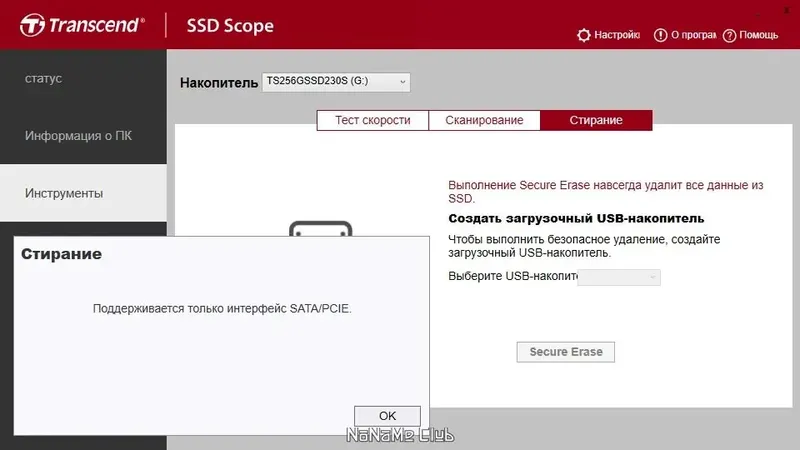Click the Стирание dialog title
This screenshot has height=450, width=800.
pyautogui.click(x=61, y=254)
